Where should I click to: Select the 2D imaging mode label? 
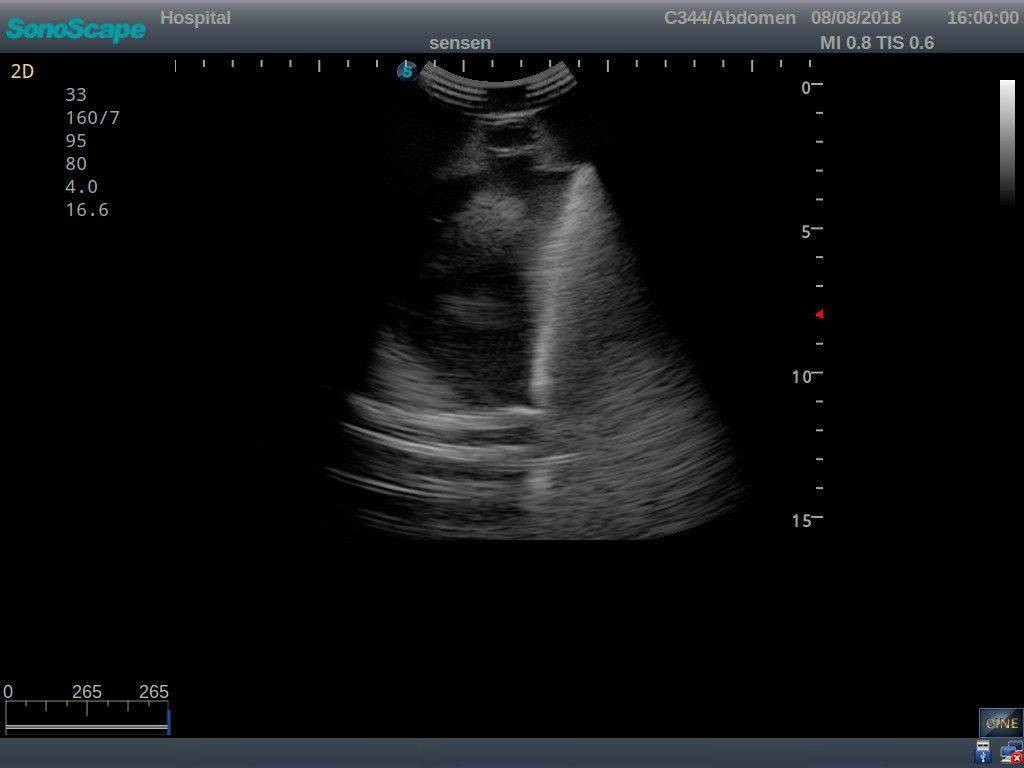pyautogui.click(x=22, y=71)
